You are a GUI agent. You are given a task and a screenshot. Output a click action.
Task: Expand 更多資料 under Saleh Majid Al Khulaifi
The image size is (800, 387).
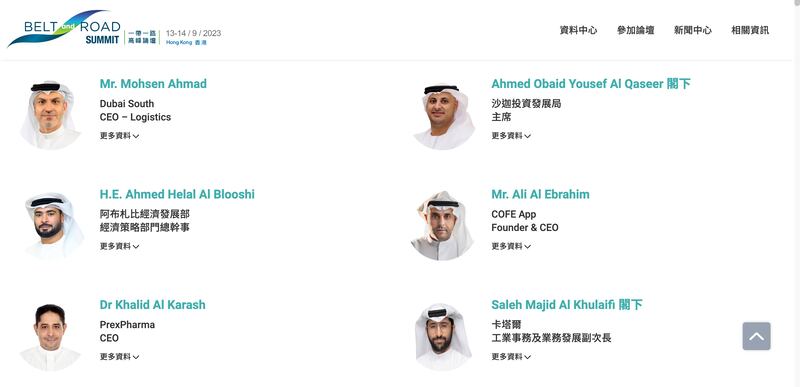tap(511, 357)
